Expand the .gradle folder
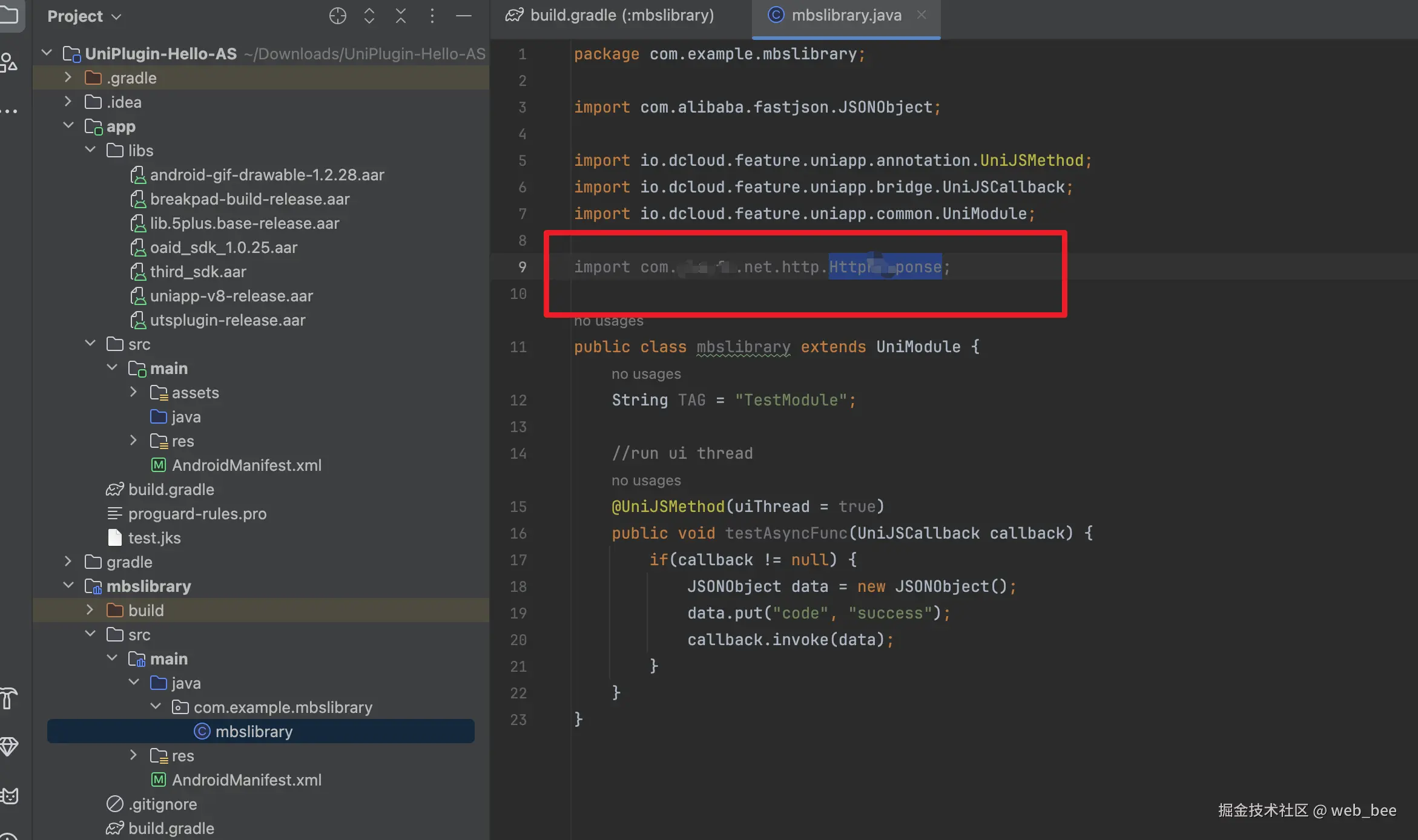Viewport: 1418px width, 840px height. tap(68, 77)
